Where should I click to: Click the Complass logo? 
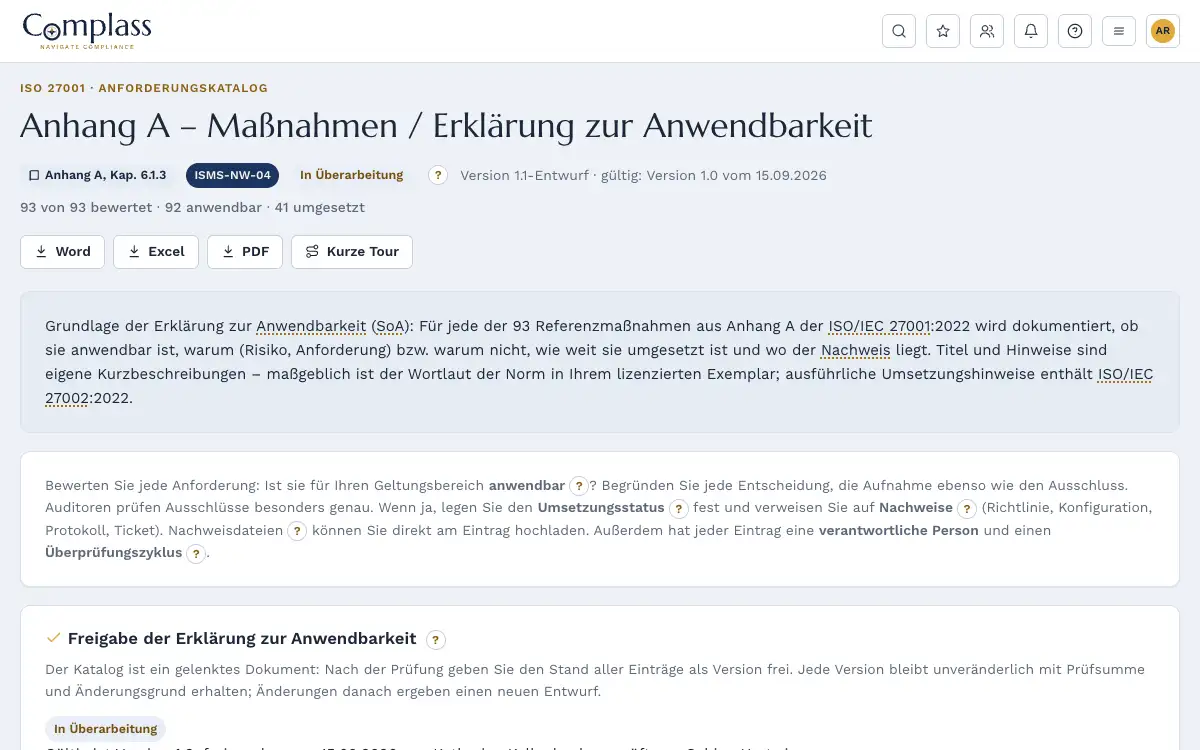pyautogui.click(x=87, y=31)
